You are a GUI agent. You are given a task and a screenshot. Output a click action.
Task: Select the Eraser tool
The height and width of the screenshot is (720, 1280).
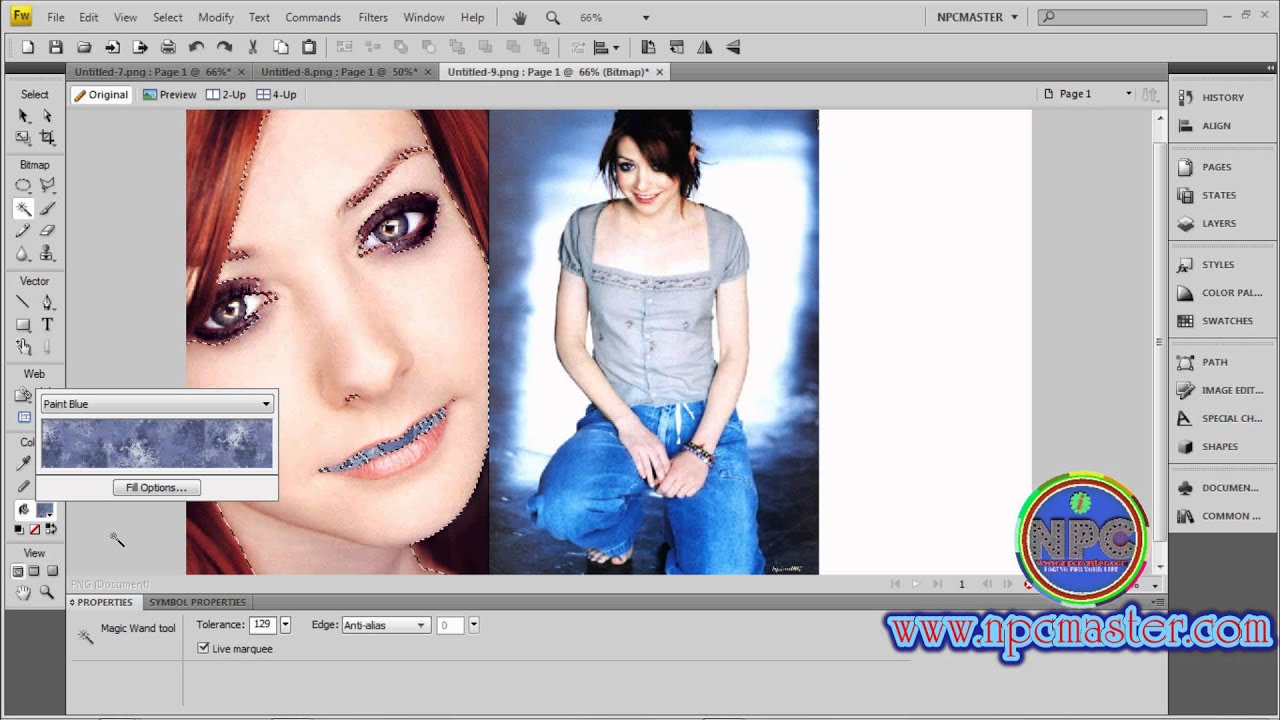(x=47, y=231)
